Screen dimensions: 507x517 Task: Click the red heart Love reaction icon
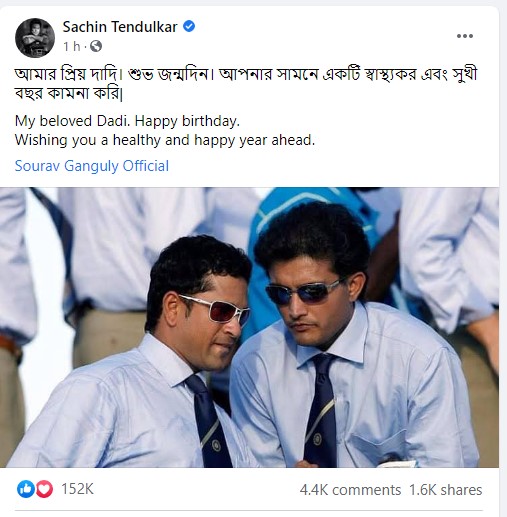coord(44,489)
